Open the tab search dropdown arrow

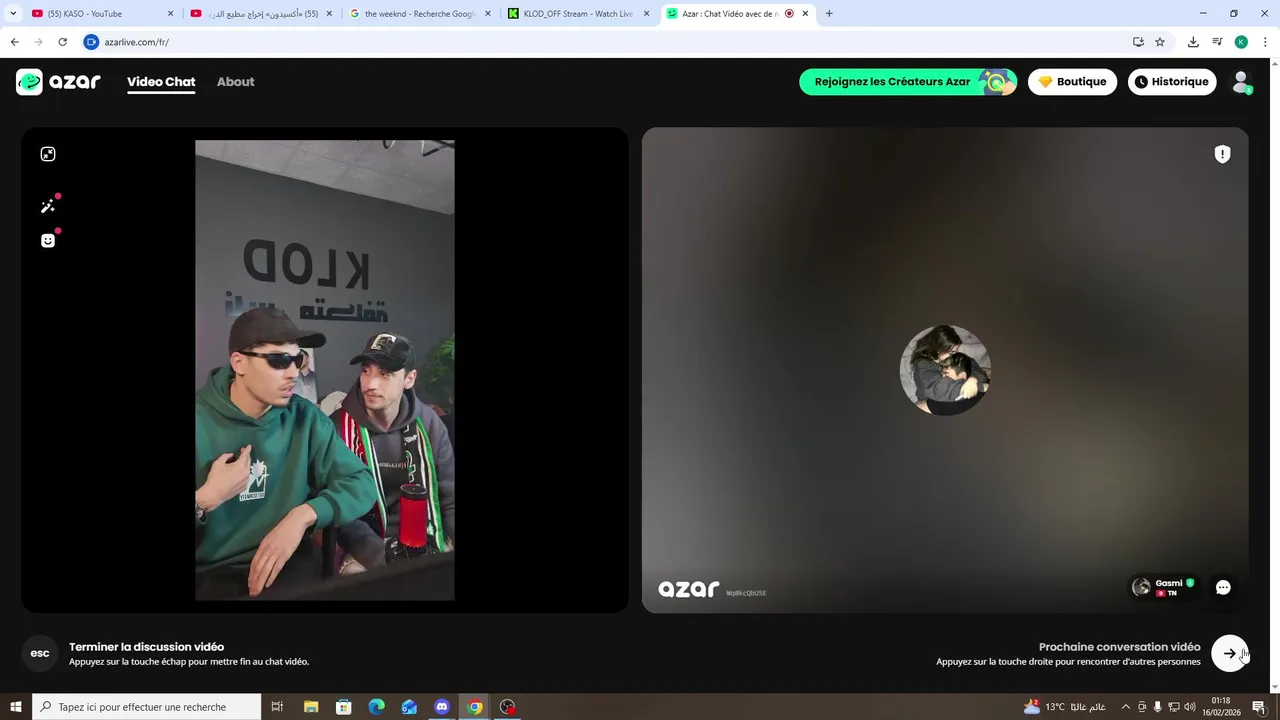tap(13, 14)
